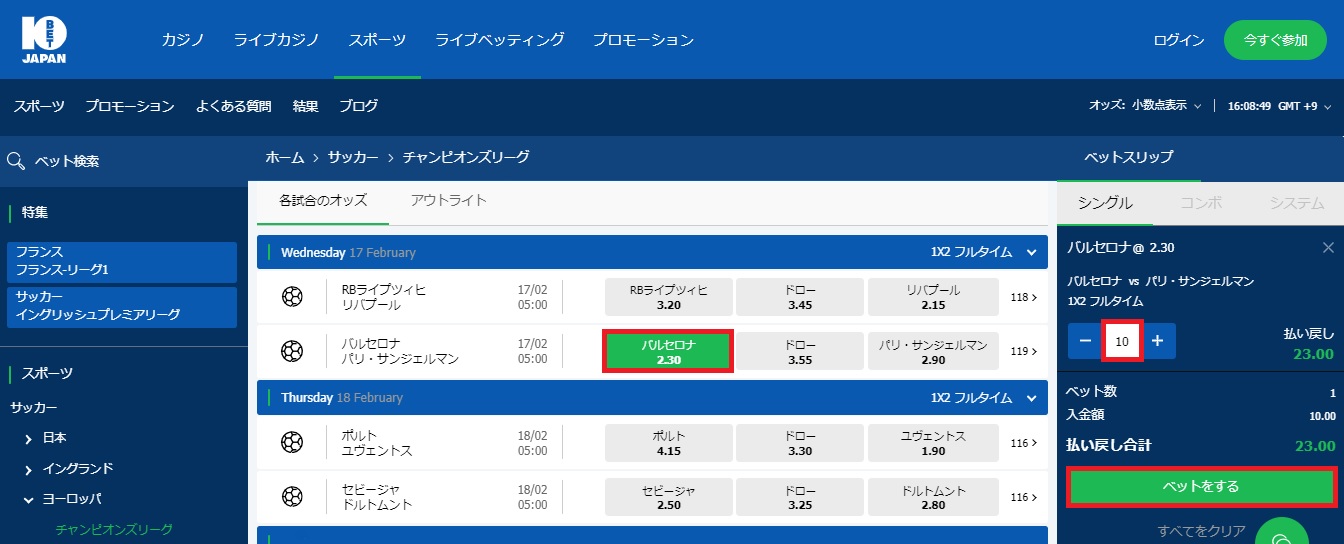Open ライブベッティング in top navigation
Image resolution: width=1344 pixels, height=544 pixels.
(499, 40)
